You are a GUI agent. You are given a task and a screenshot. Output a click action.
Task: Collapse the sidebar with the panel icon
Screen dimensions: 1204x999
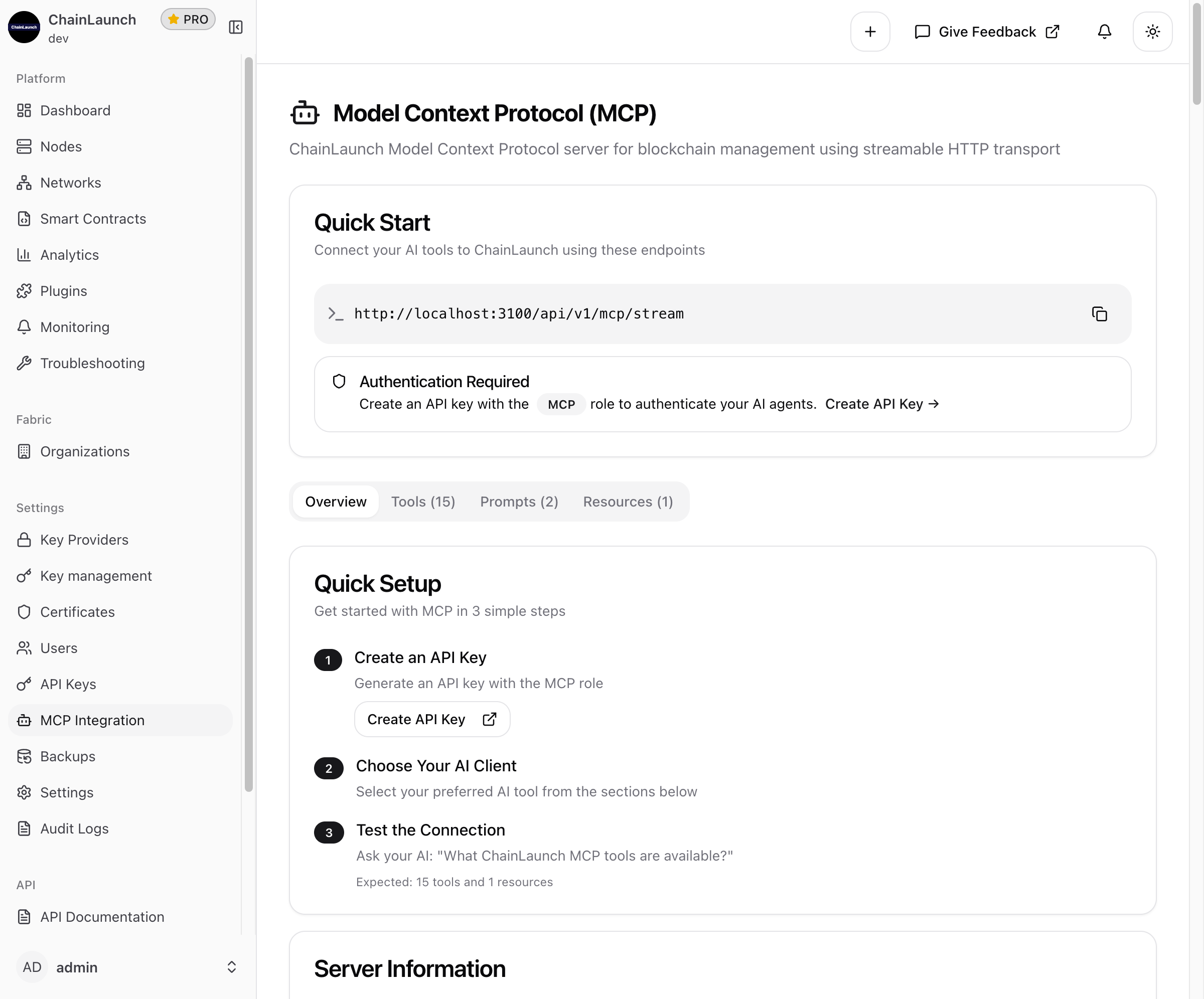click(235, 27)
